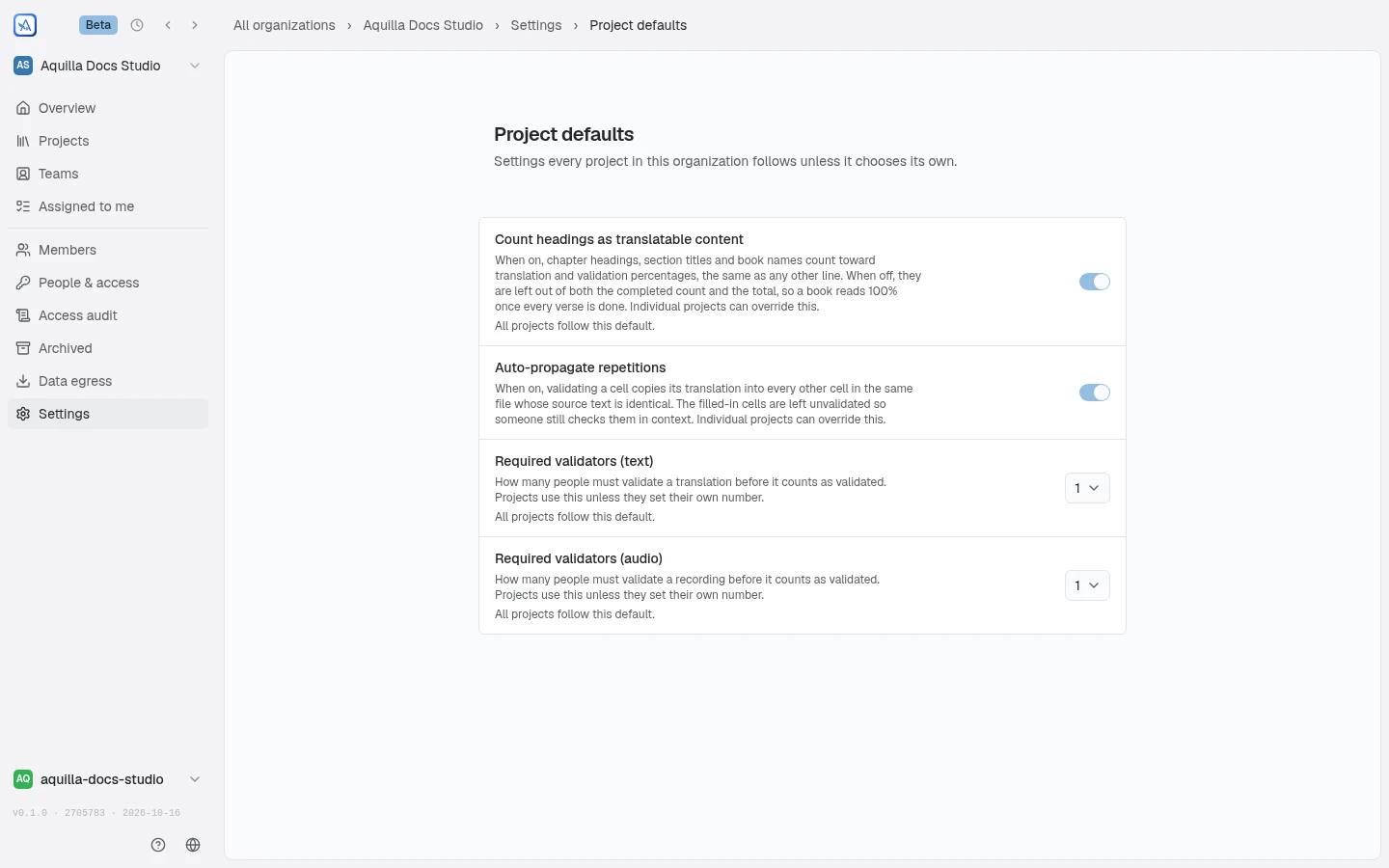Click the Members people icon
Screen dimensions: 1389x868
tap(23, 250)
